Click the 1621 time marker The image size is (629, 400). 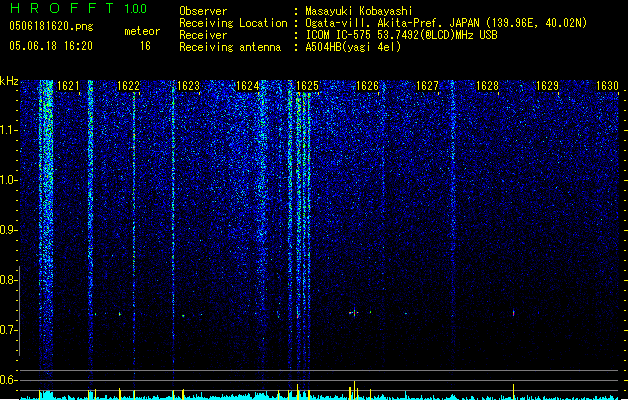[x=68, y=86]
